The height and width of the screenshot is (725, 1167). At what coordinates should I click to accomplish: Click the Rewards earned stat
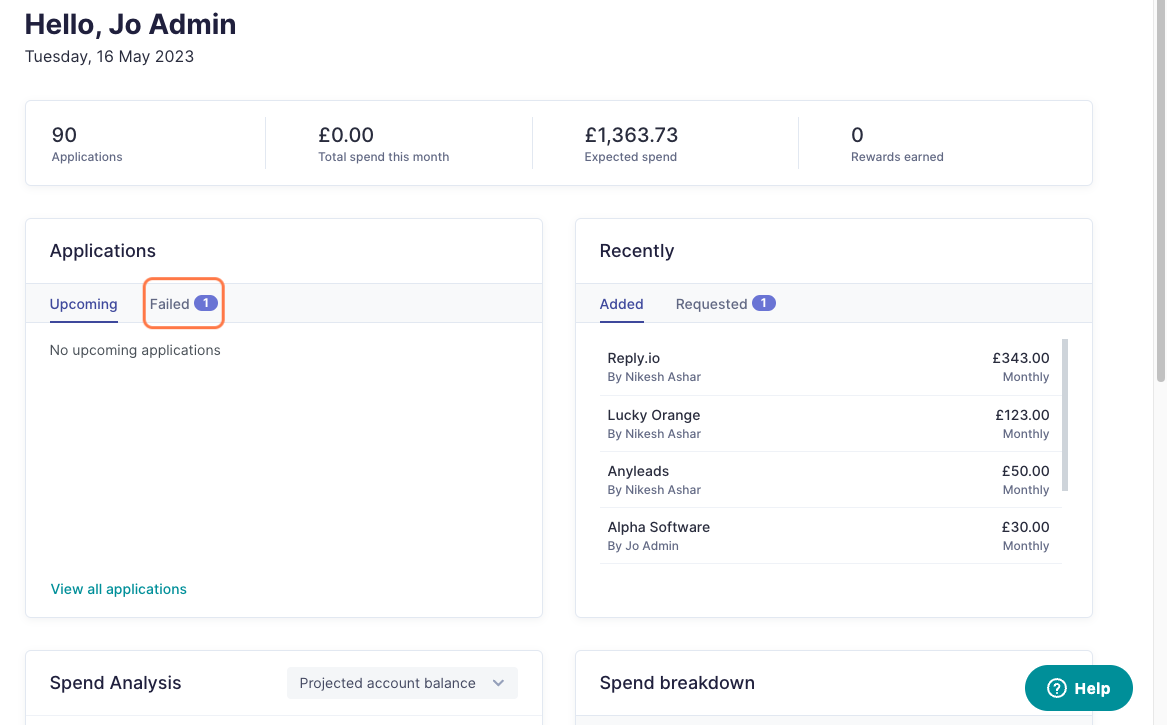tap(897, 144)
